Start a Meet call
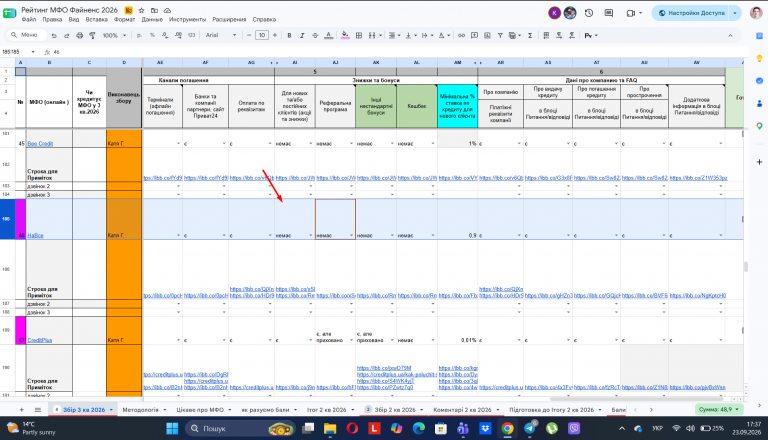This screenshot has width=768, height=440. [631, 13]
